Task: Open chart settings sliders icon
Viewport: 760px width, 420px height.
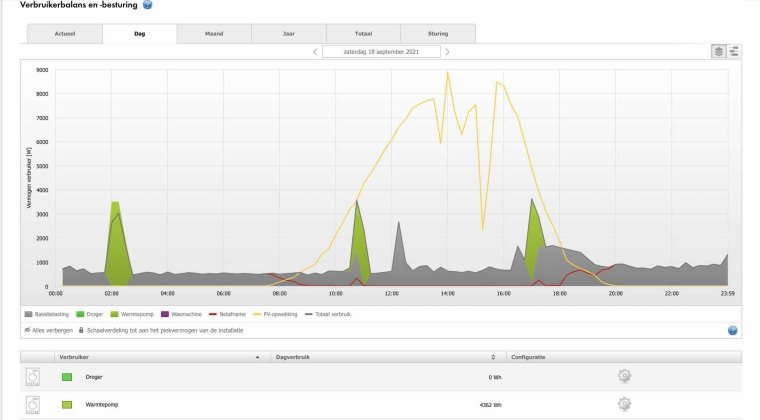Action: (x=734, y=51)
